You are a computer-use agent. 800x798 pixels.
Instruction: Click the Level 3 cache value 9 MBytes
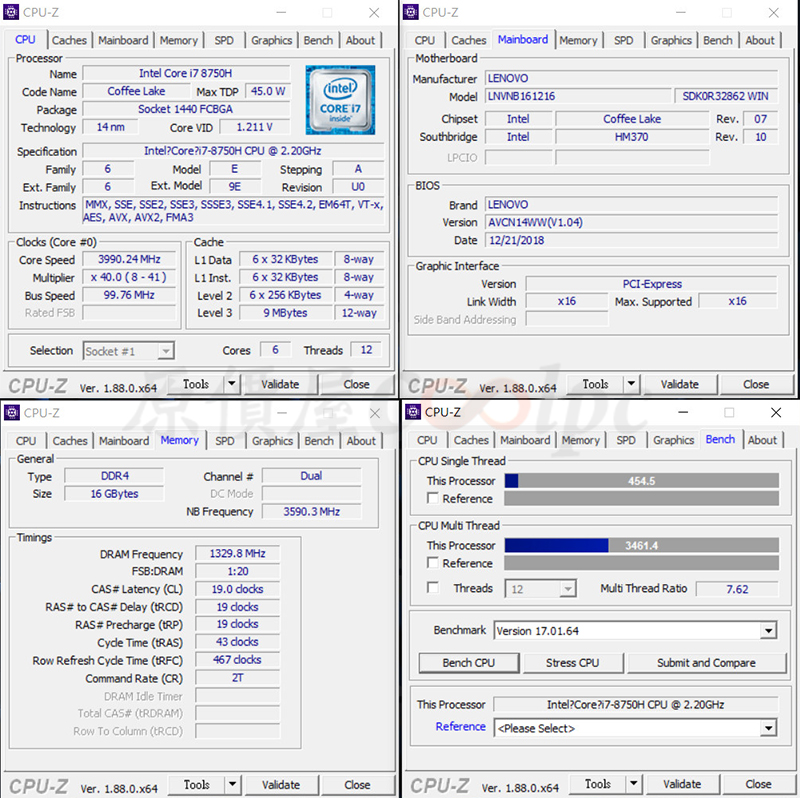point(285,313)
